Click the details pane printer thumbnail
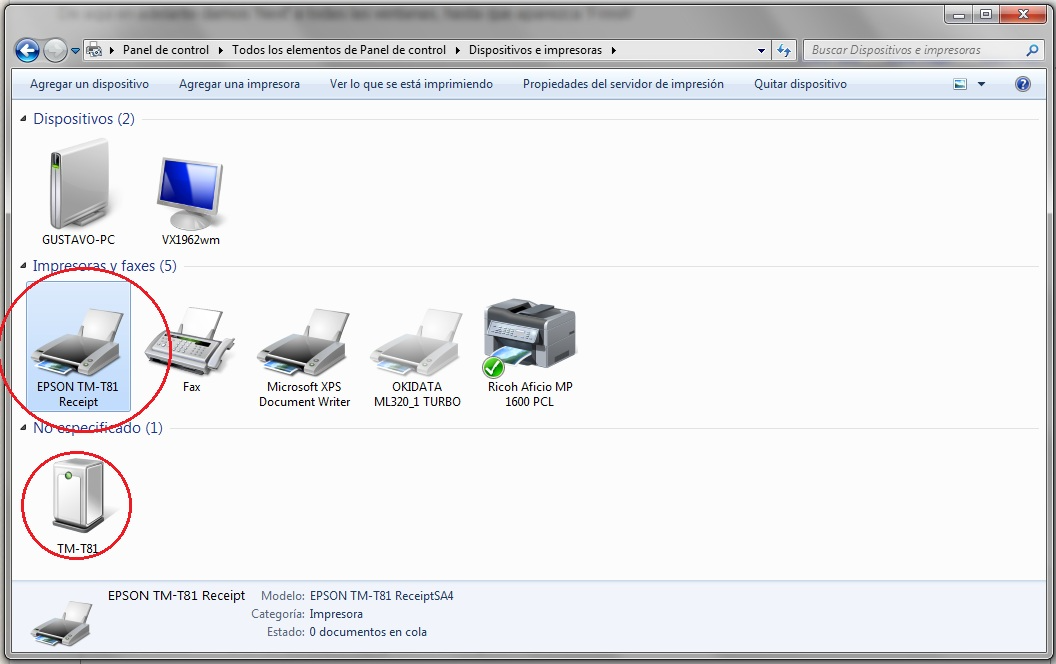The width and height of the screenshot is (1056, 664). (x=61, y=624)
